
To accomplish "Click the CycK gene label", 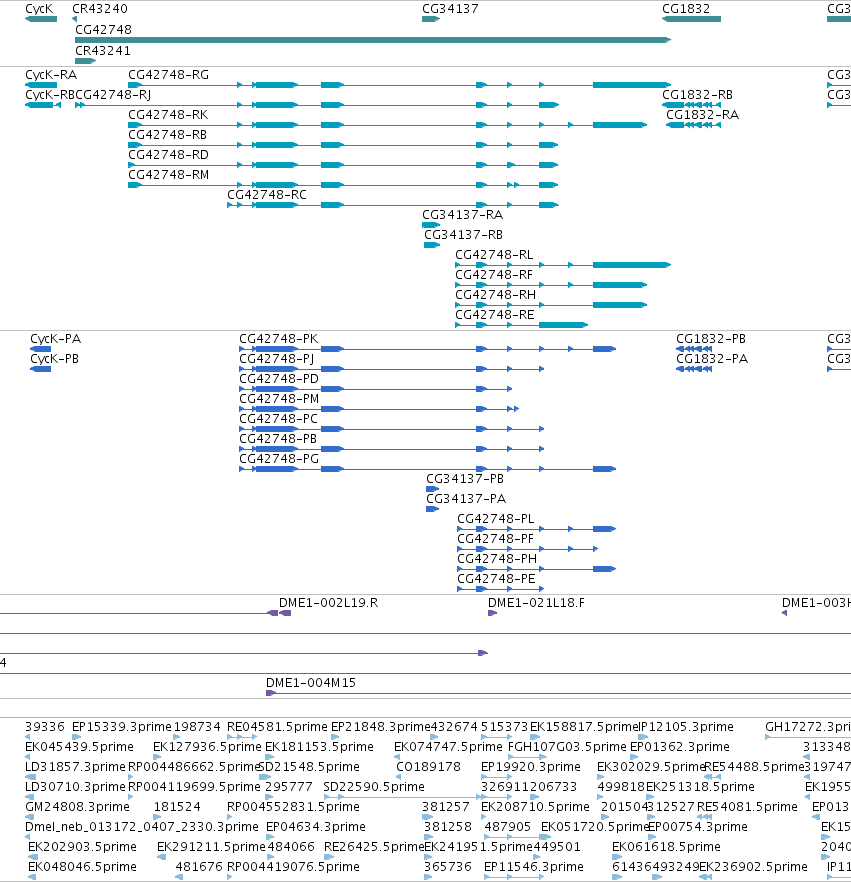I will [x=39, y=9].
